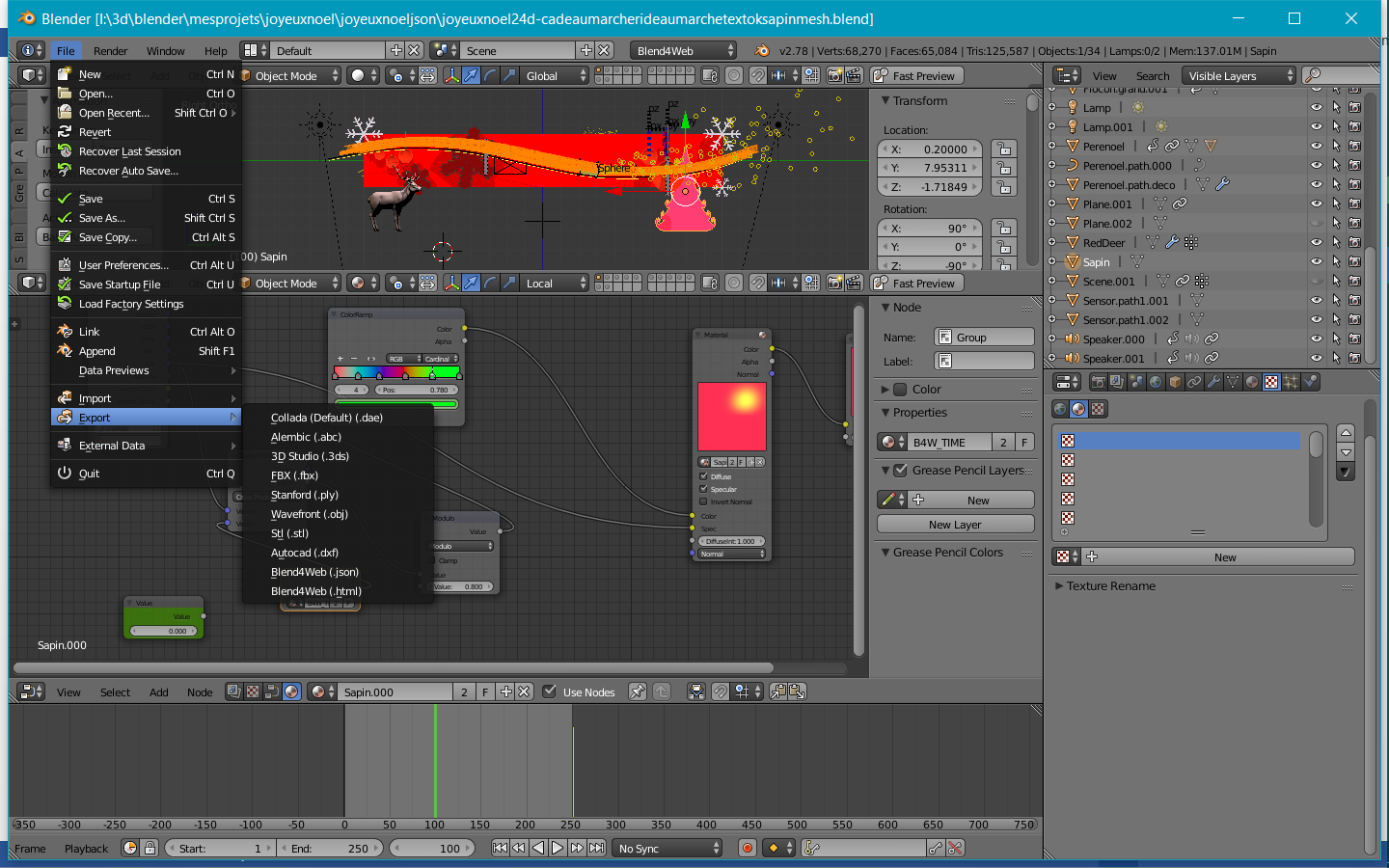Screen dimensions: 1389x868
Task: Open Playback menu in timeline header
Action: click(x=86, y=849)
